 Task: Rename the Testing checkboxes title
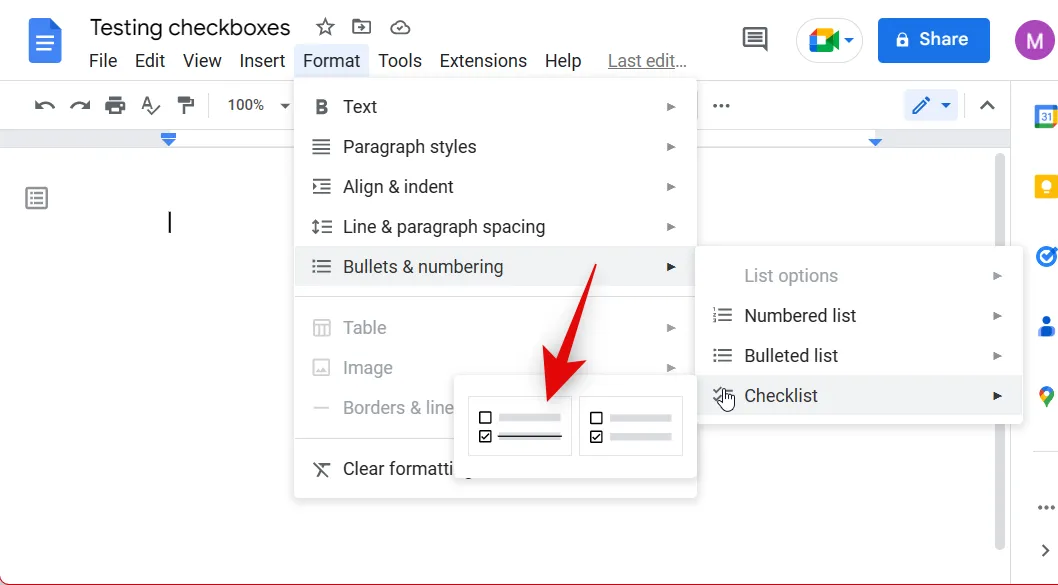[x=190, y=28]
